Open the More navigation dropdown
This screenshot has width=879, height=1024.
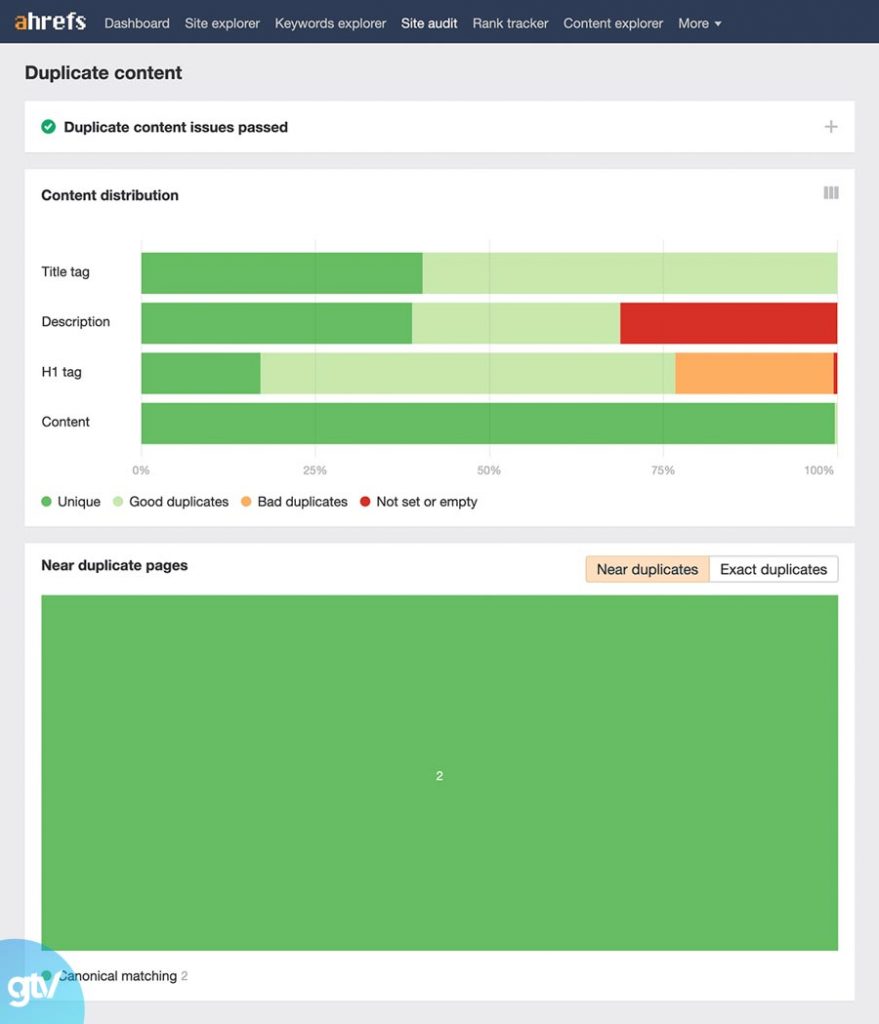click(699, 23)
